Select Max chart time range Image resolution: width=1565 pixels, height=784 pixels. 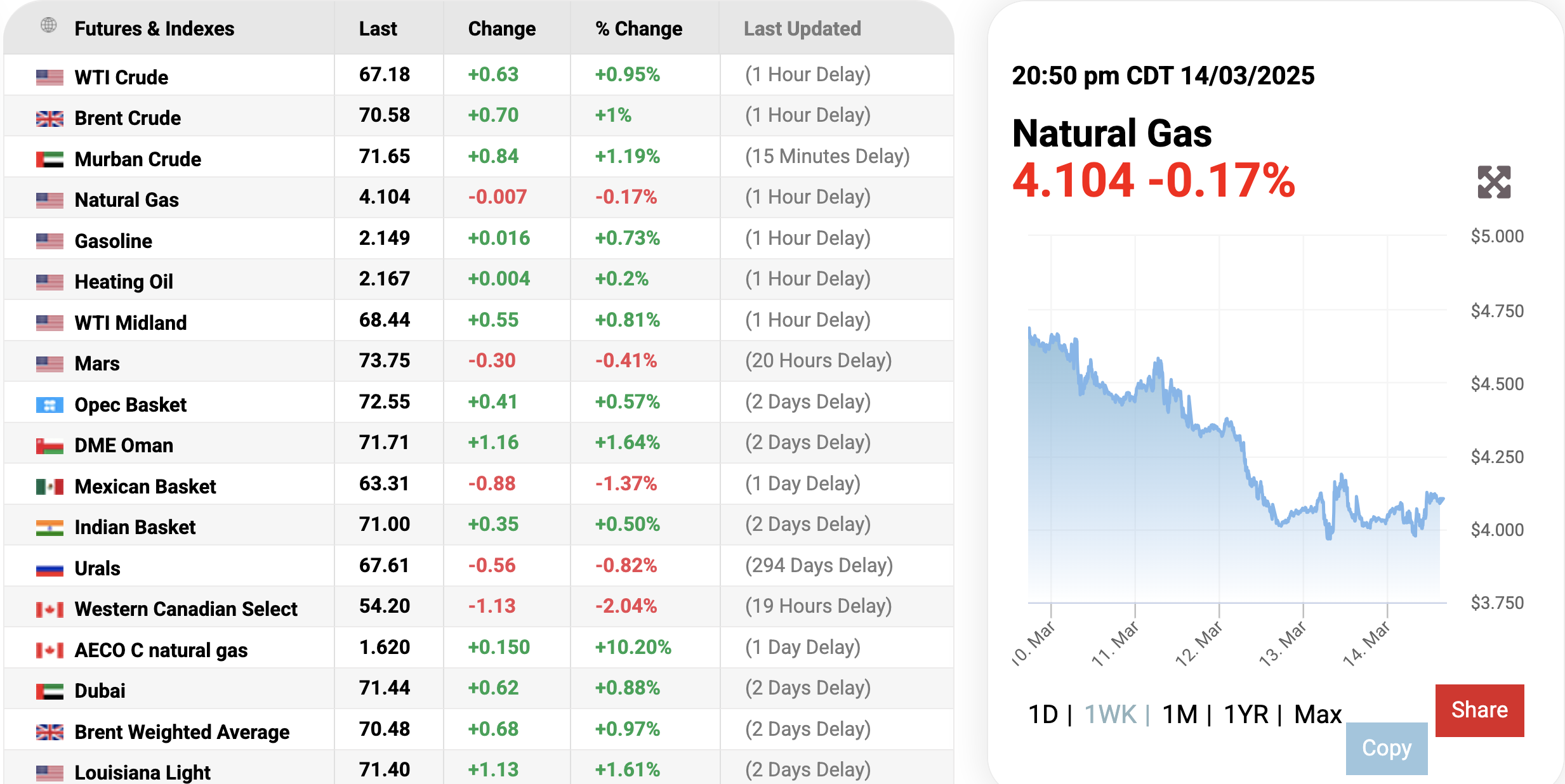(1317, 715)
